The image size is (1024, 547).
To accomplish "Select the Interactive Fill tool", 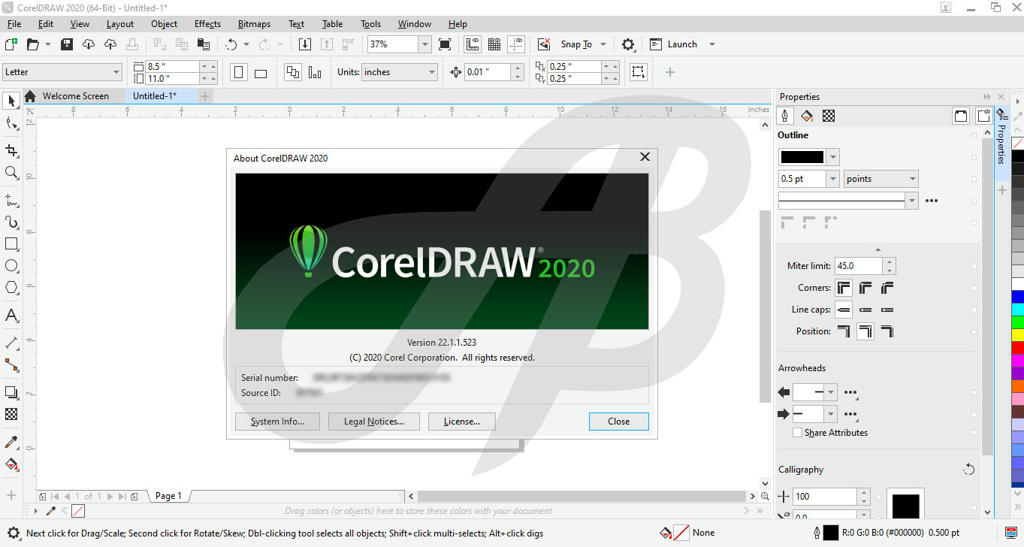I will [11, 464].
